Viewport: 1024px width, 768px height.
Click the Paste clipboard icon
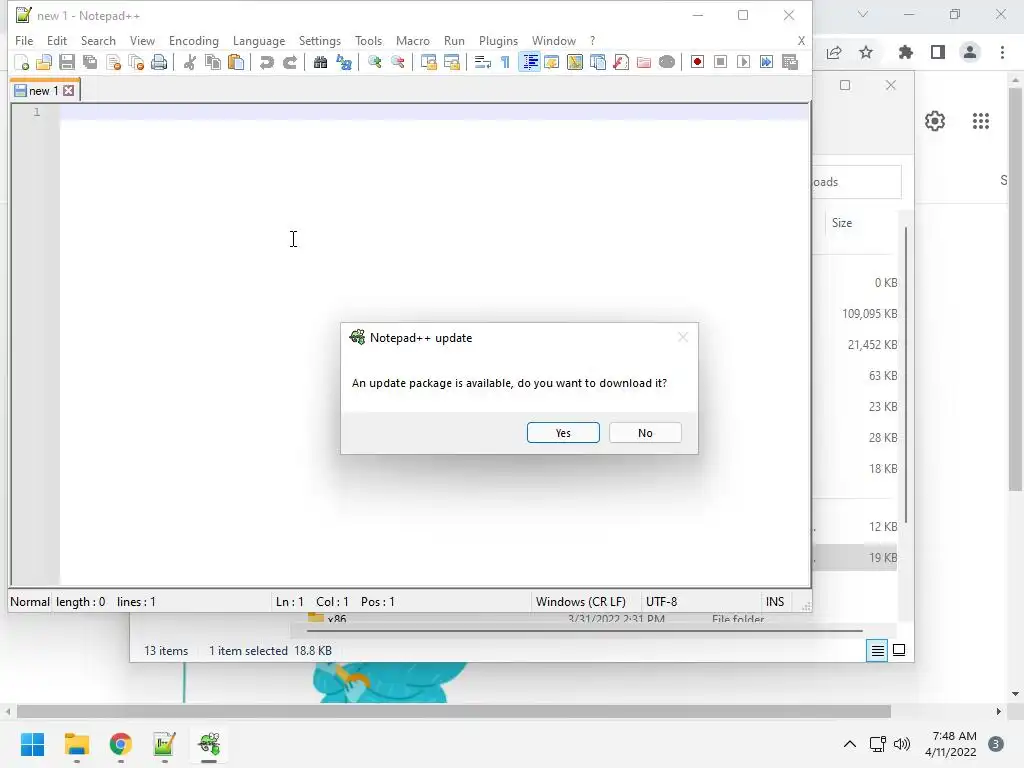point(236,62)
